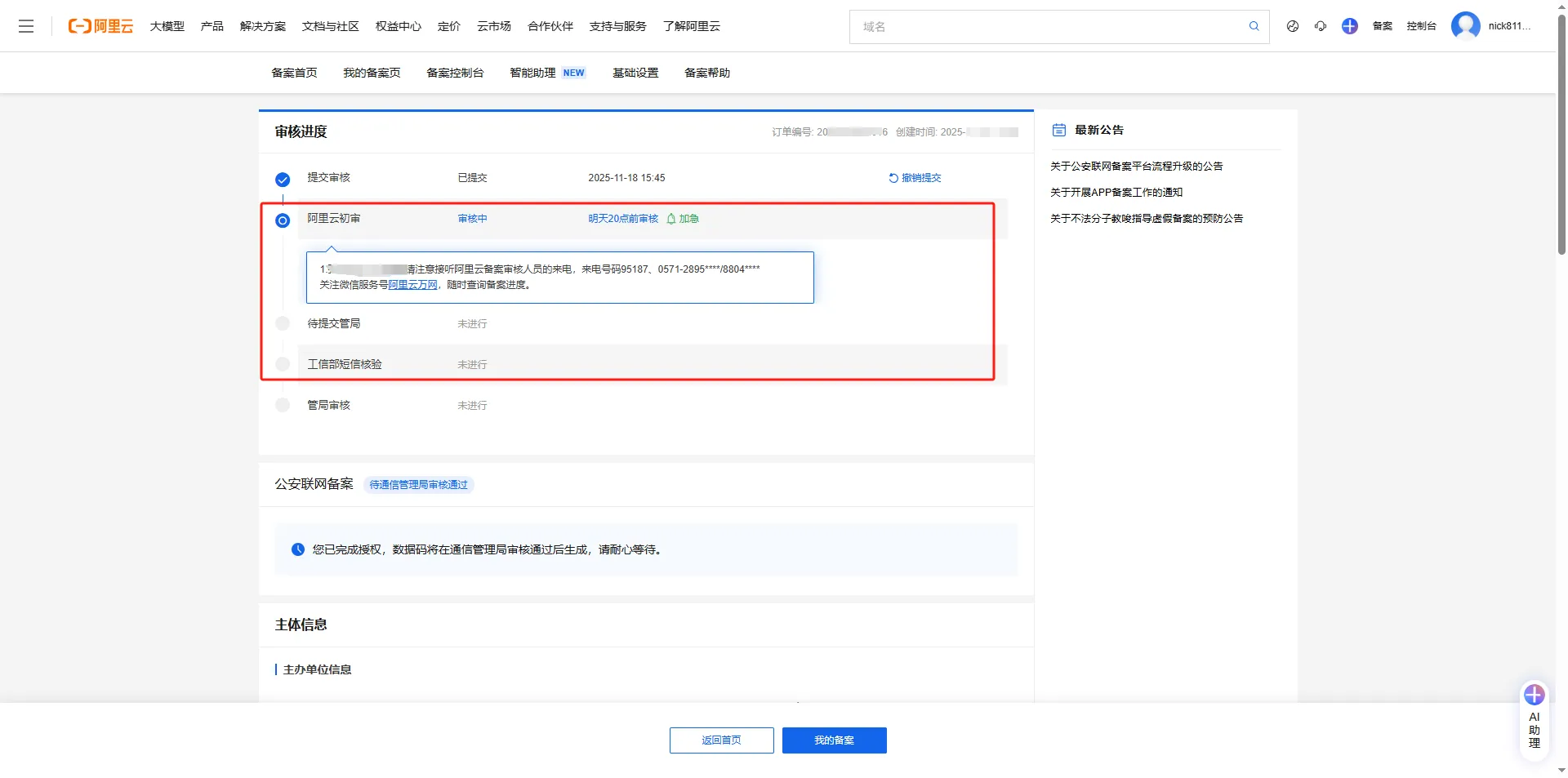Open the customer service headset icon
This screenshot has width=1568, height=778.
pos(1321,26)
